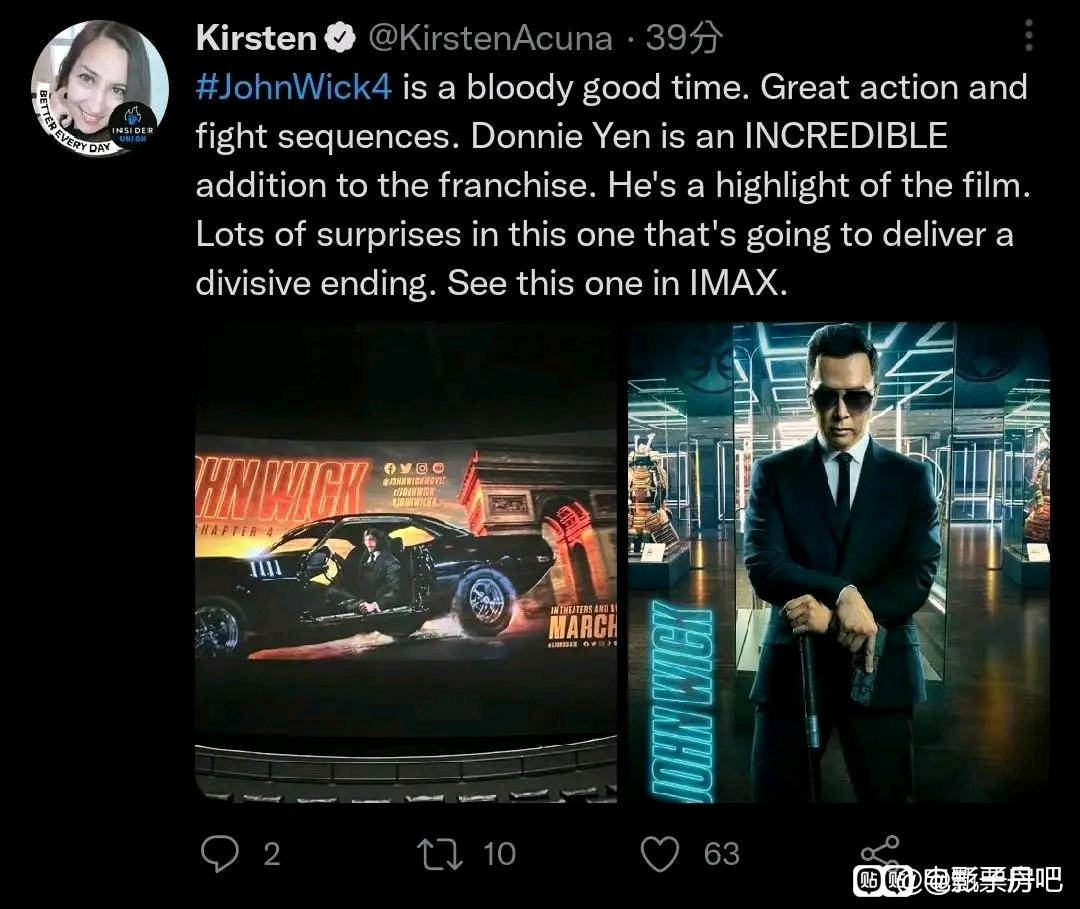1080x909 pixels.
Task: Click the retweet count of 10
Action: click(x=499, y=854)
